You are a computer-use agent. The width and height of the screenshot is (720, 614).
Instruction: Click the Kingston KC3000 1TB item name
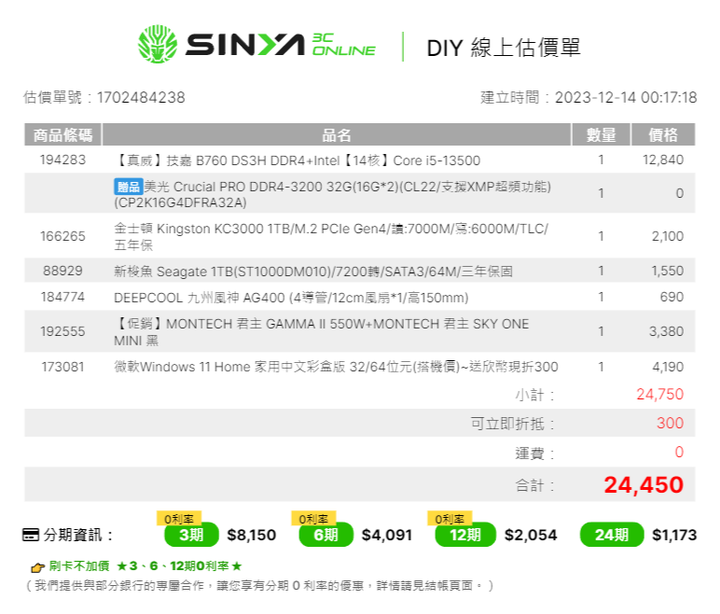pos(332,237)
